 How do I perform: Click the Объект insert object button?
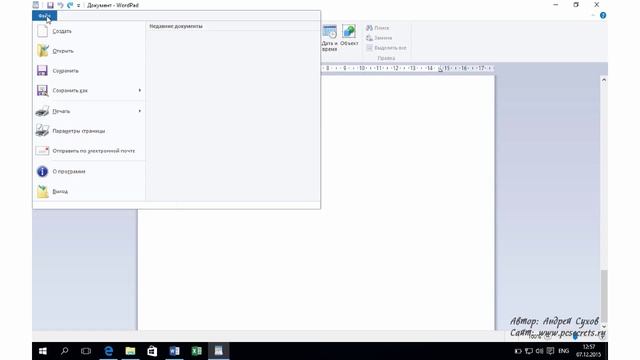click(349, 36)
